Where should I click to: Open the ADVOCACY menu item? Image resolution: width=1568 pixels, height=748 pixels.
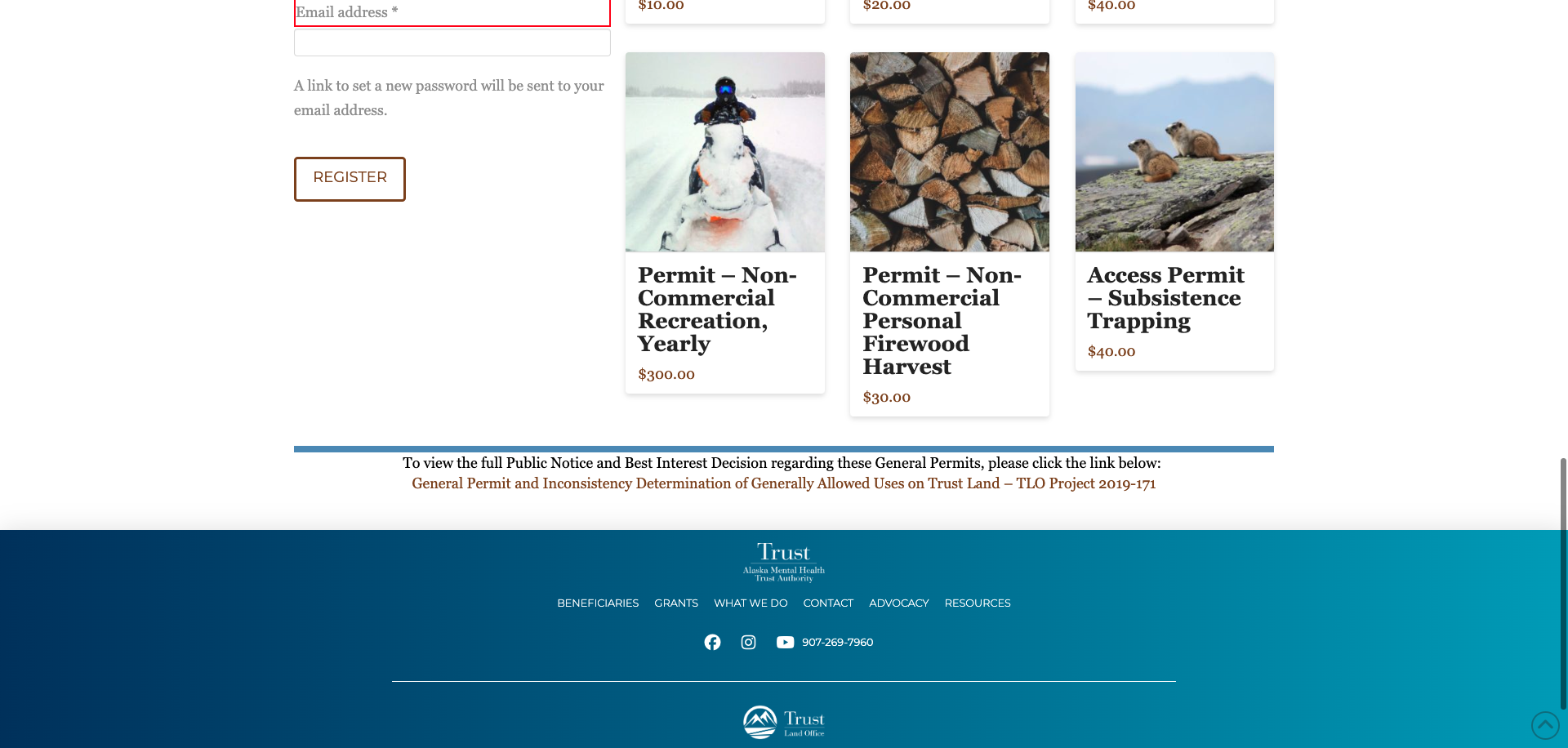[898, 603]
